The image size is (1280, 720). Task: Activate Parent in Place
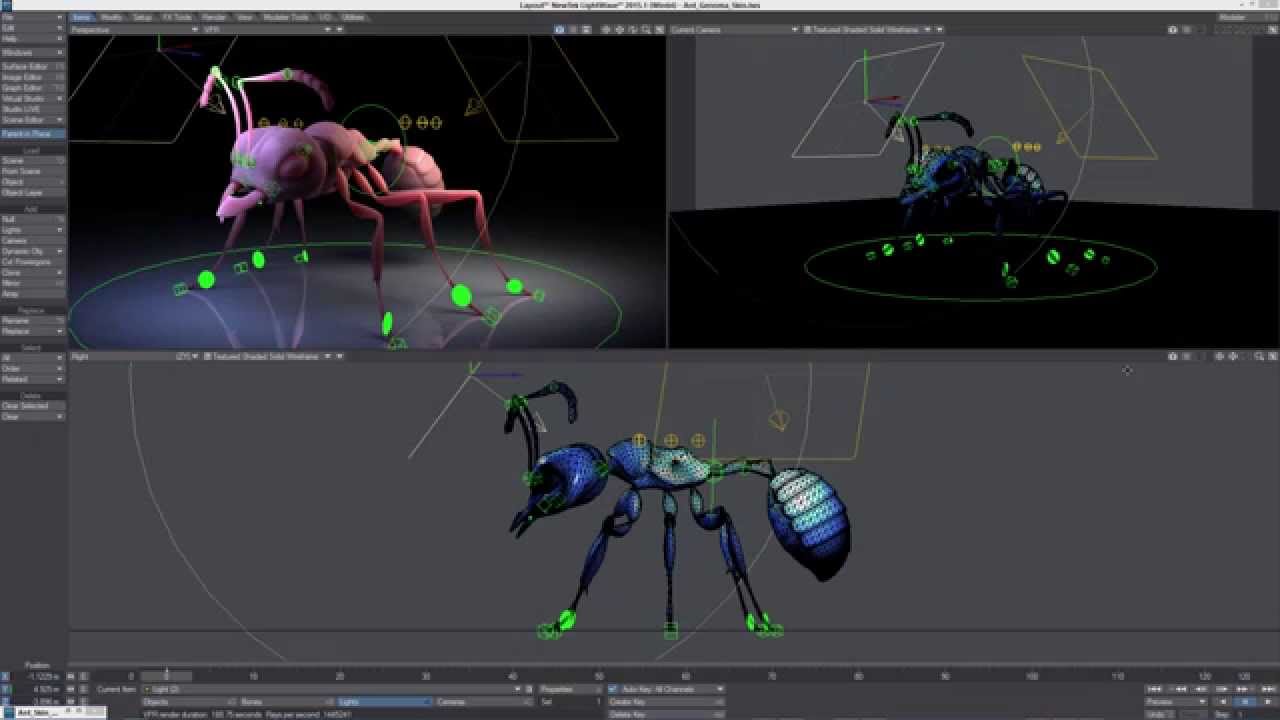pos(30,132)
